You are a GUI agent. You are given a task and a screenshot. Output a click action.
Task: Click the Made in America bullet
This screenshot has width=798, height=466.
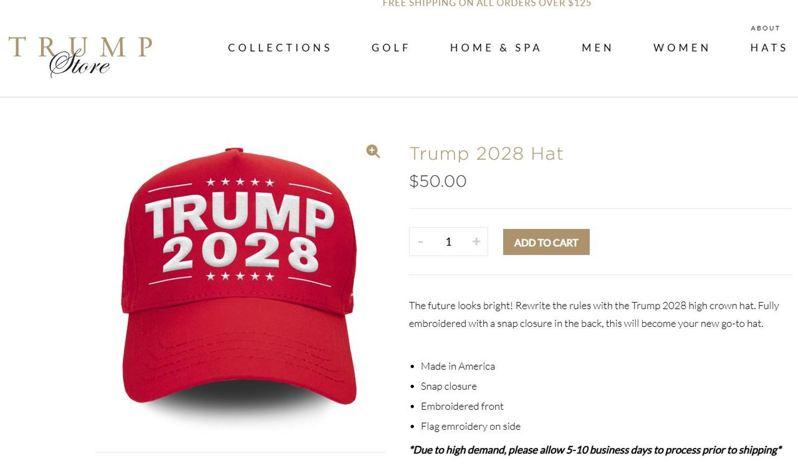[458, 366]
